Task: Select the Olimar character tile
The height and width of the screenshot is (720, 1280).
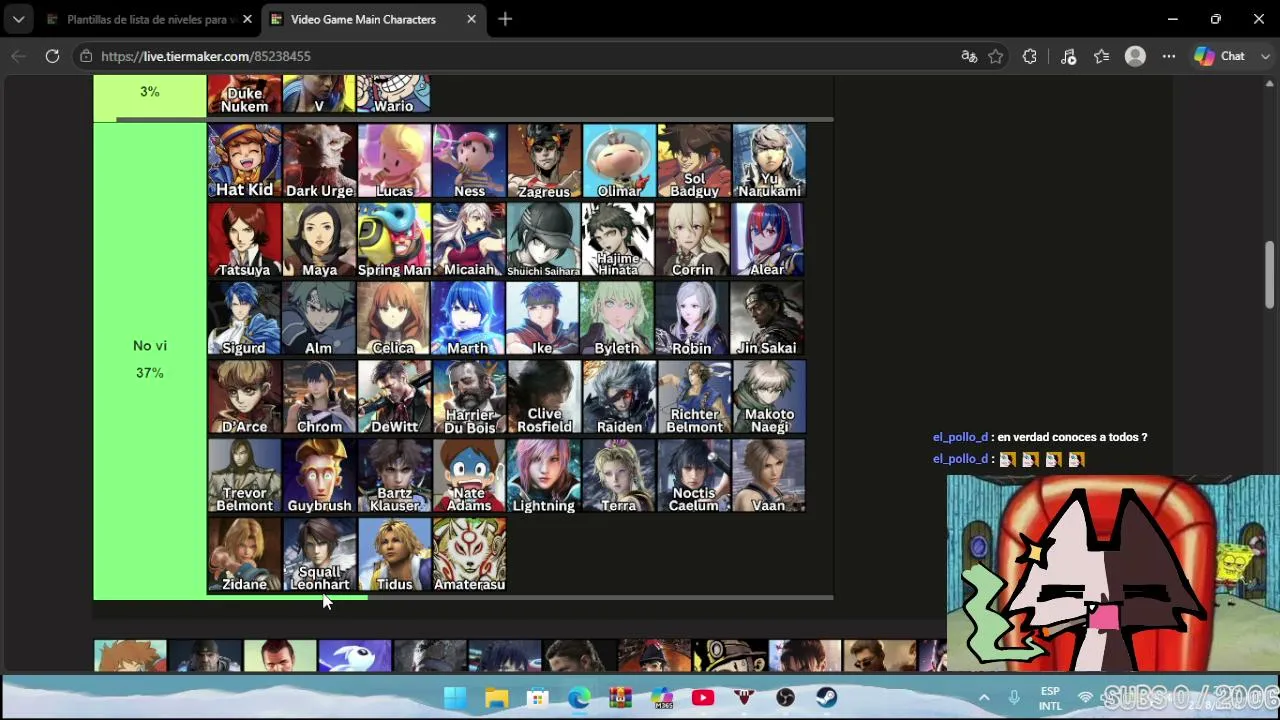Action: pos(619,161)
